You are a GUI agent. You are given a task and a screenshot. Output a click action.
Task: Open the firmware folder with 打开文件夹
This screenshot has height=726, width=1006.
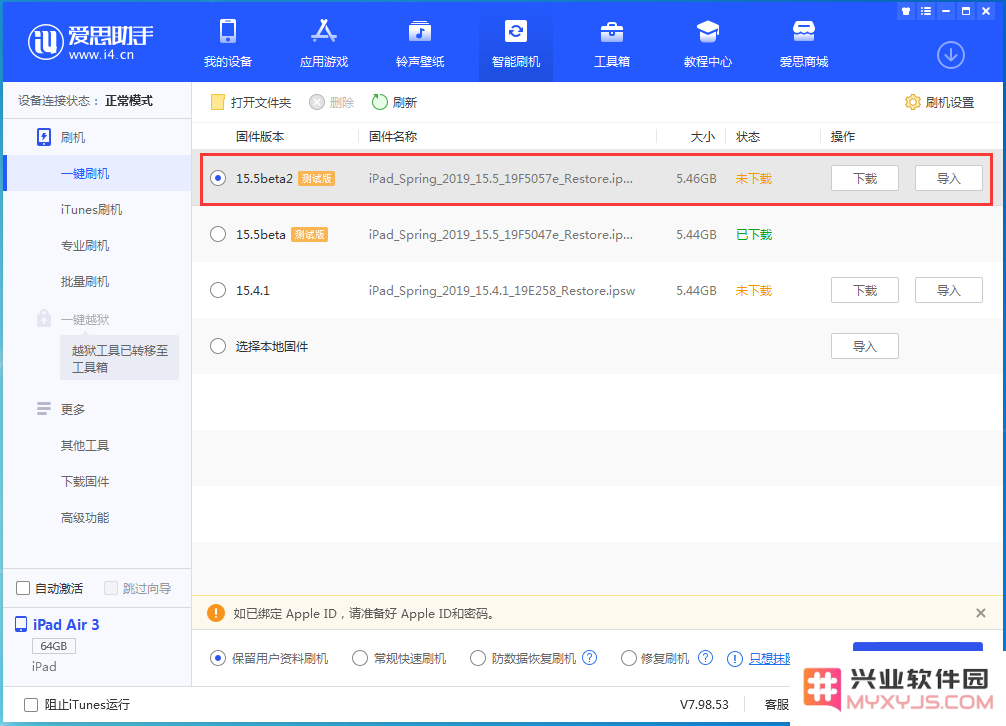click(x=251, y=102)
